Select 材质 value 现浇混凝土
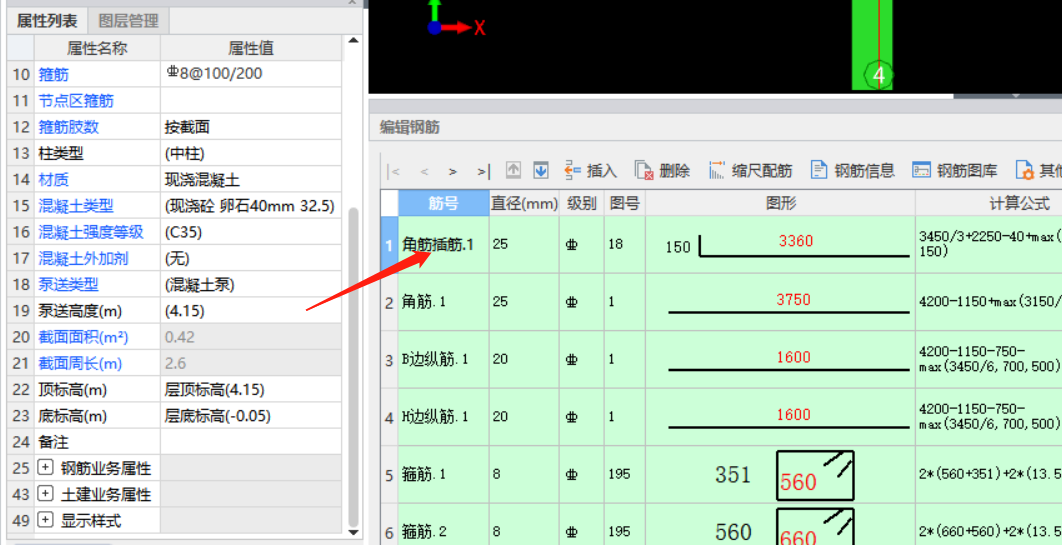The image size is (1062, 545). click(x=251, y=179)
